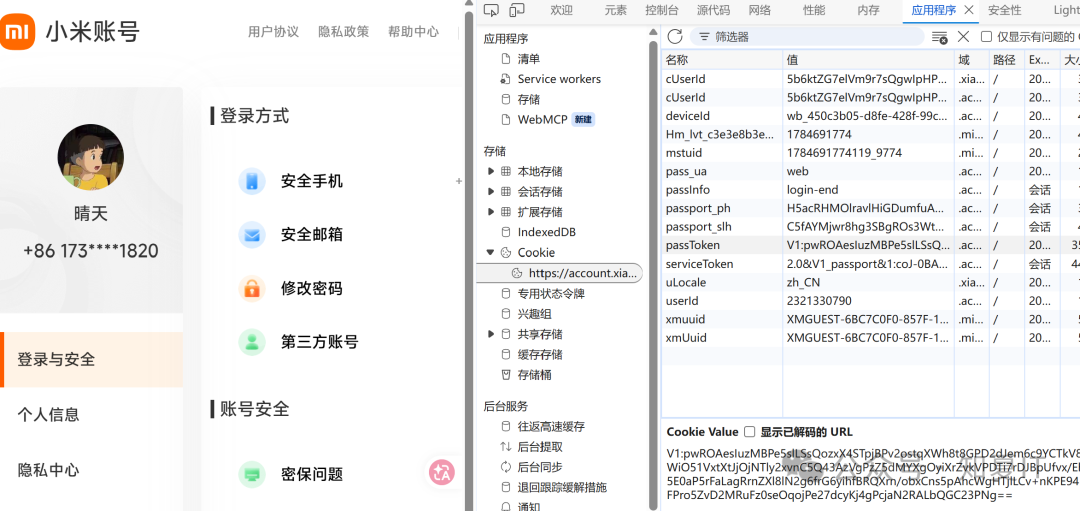This screenshot has width=1080, height=511.
Task: Switch to the 安全性 DevTools tab
Action: click(x=1004, y=10)
